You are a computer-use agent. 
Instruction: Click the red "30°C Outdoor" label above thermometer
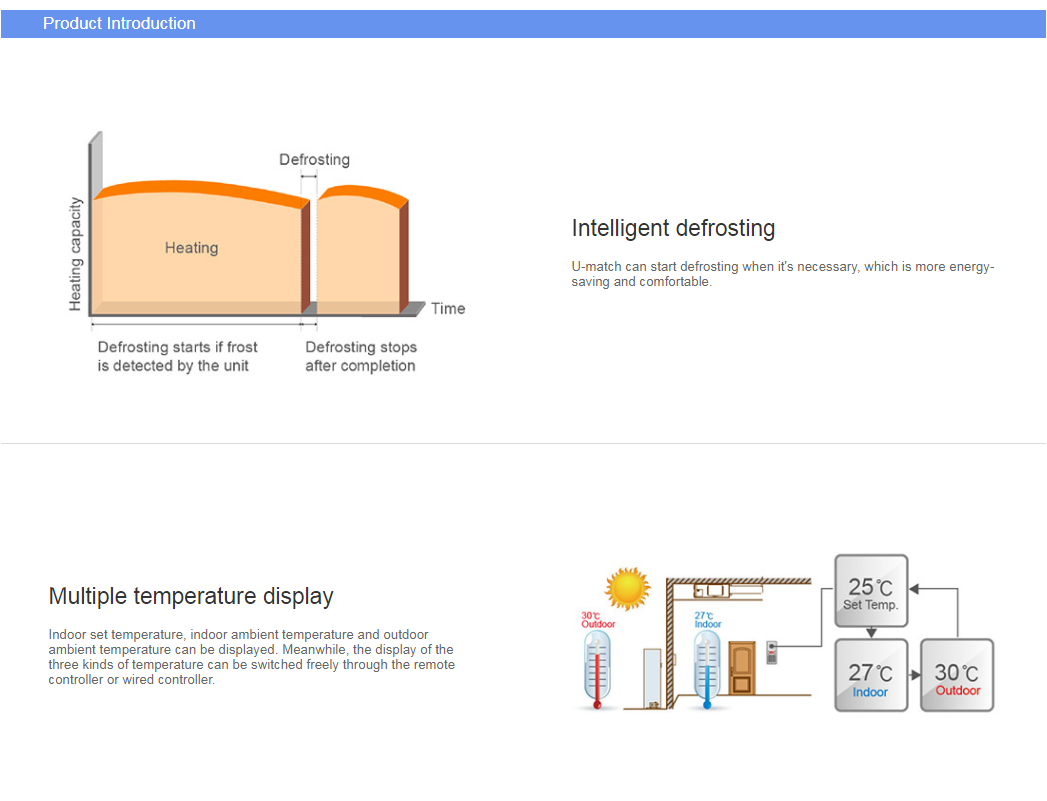[x=598, y=620]
